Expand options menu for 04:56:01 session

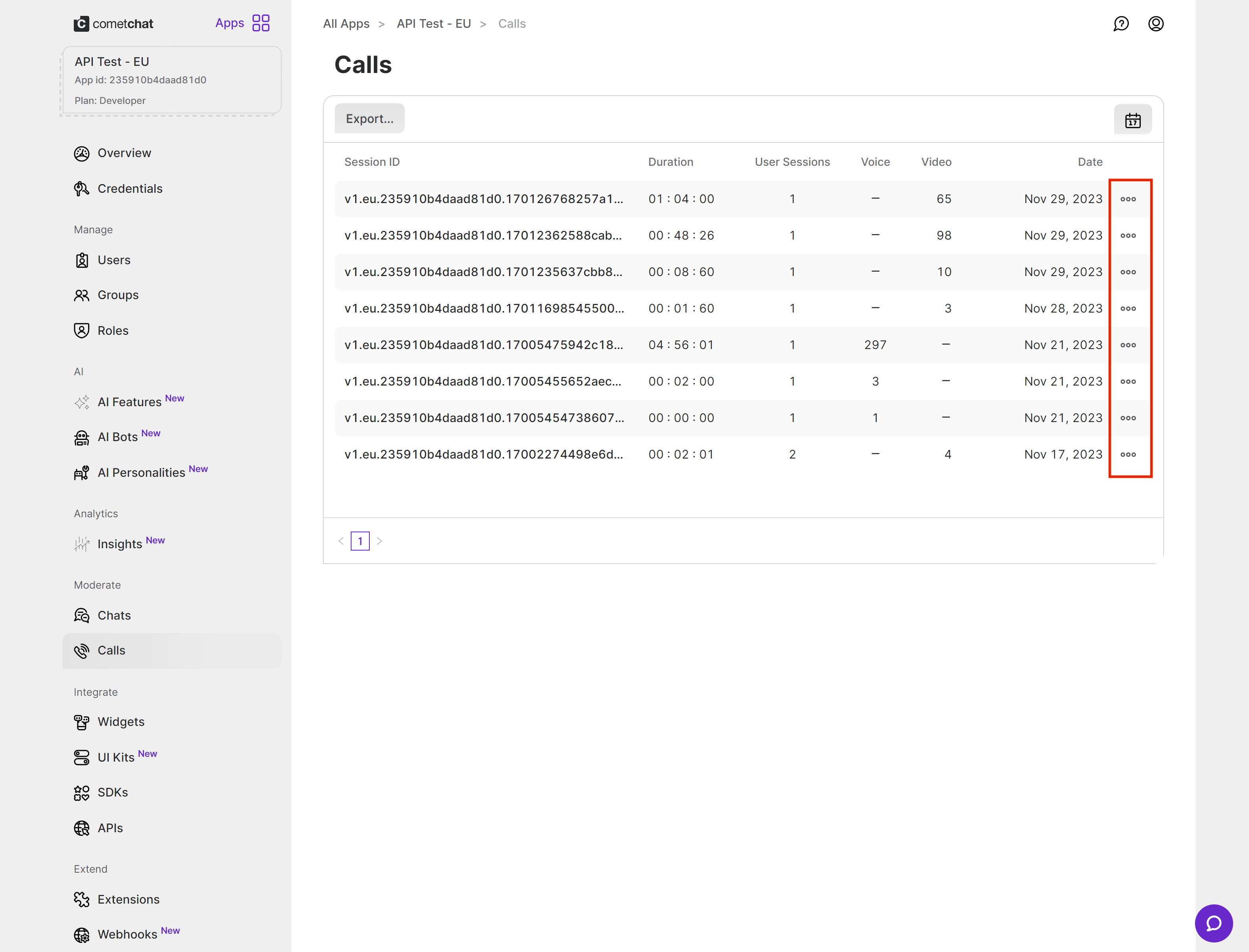[1128, 345]
